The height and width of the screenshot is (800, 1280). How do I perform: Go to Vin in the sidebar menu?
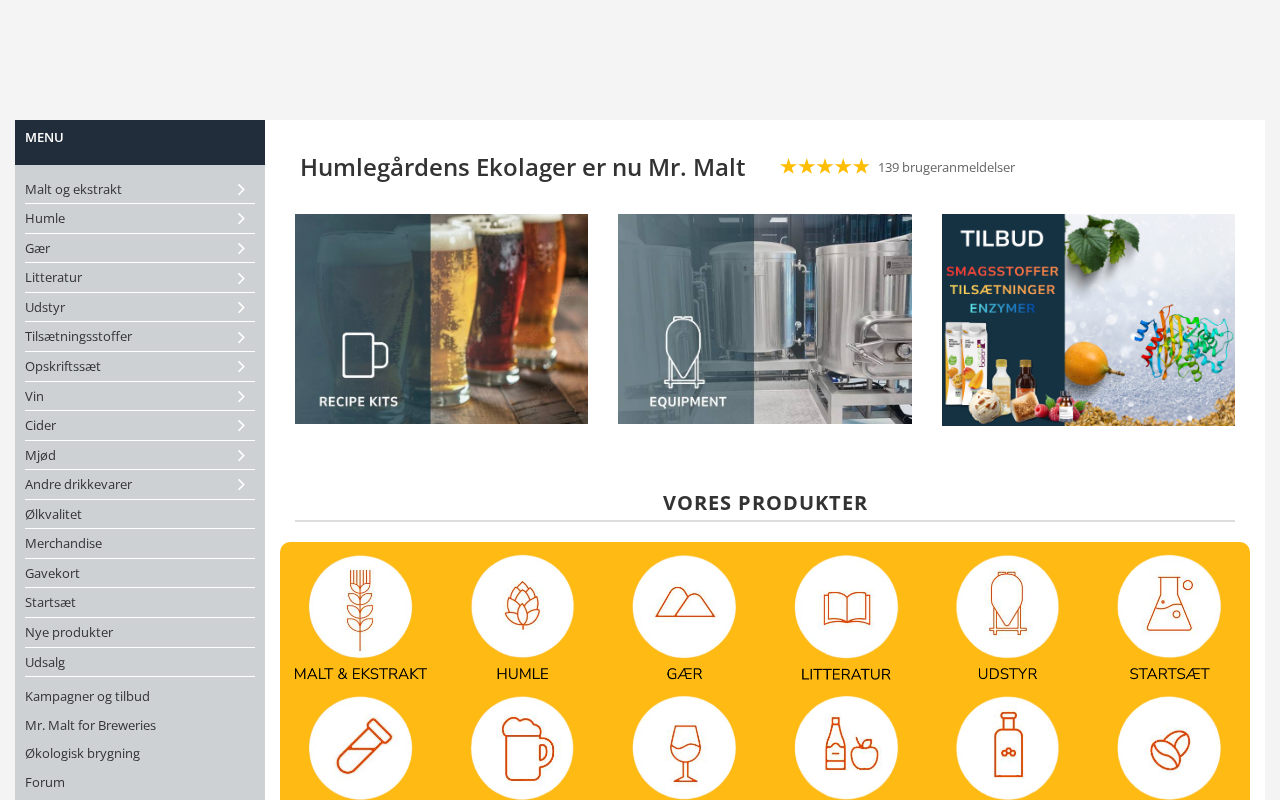click(x=34, y=396)
